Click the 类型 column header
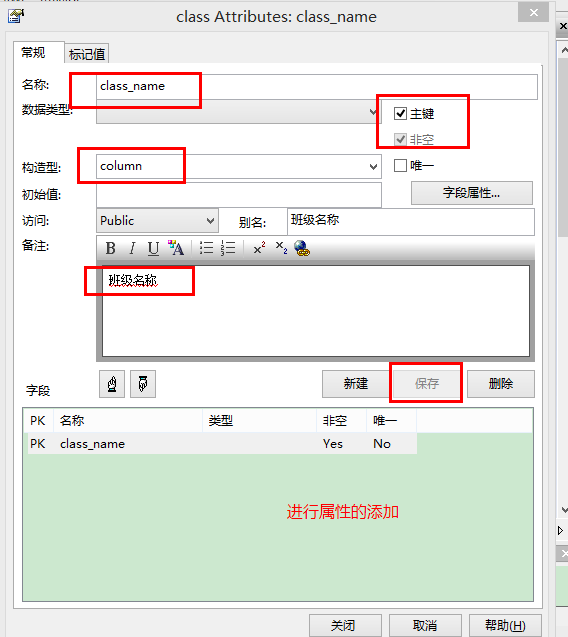This screenshot has width=568, height=637. point(260,420)
